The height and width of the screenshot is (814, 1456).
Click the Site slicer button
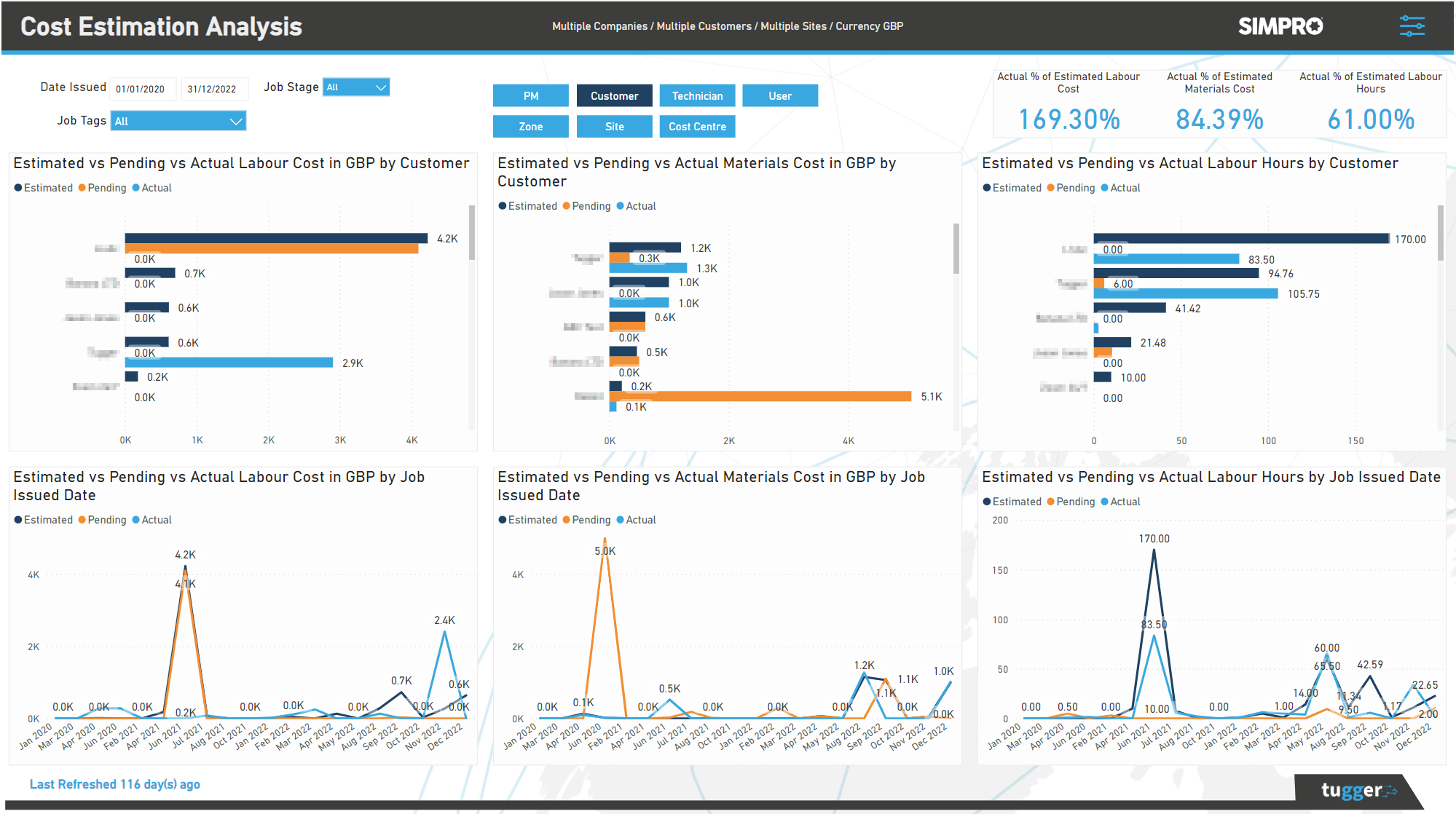(614, 126)
